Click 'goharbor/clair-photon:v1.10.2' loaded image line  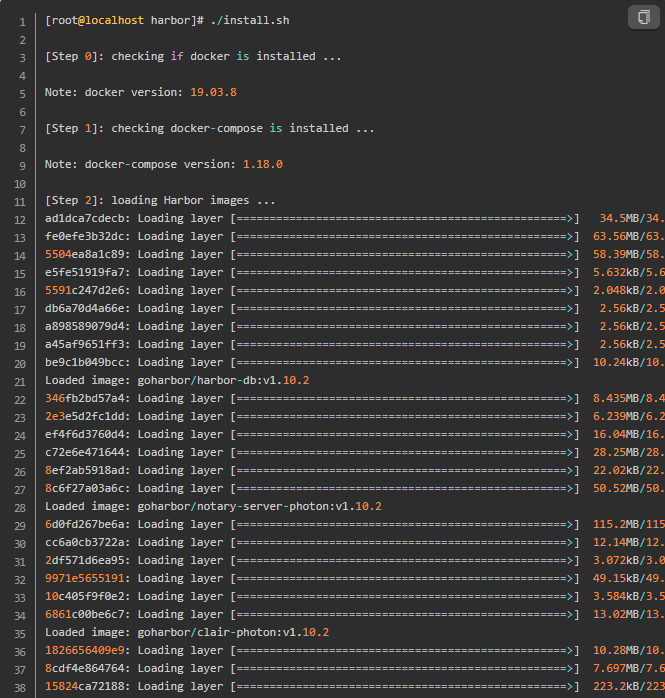[x=187, y=633]
